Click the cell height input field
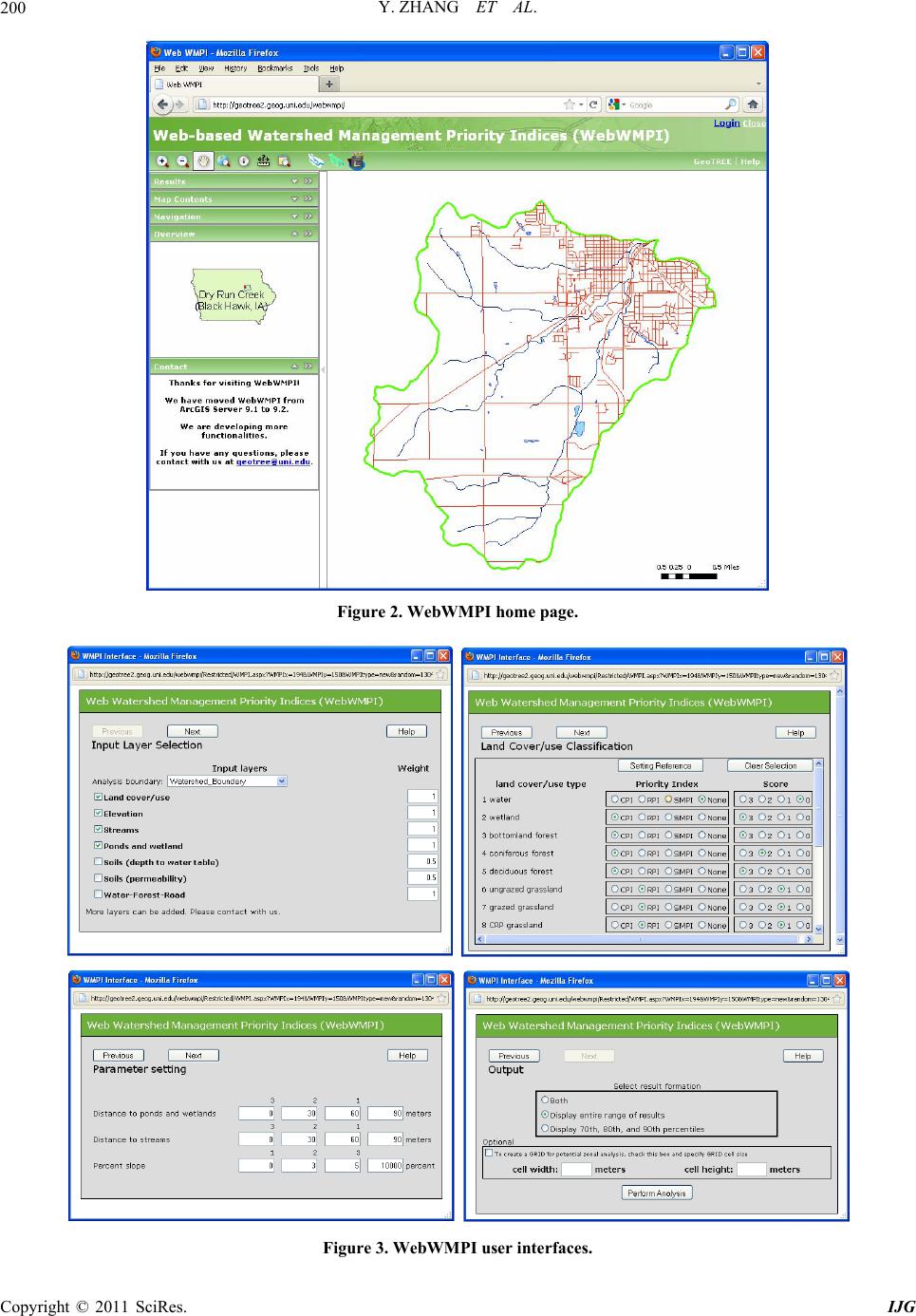Viewport: 916px width, 1316px height. coord(751,1170)
